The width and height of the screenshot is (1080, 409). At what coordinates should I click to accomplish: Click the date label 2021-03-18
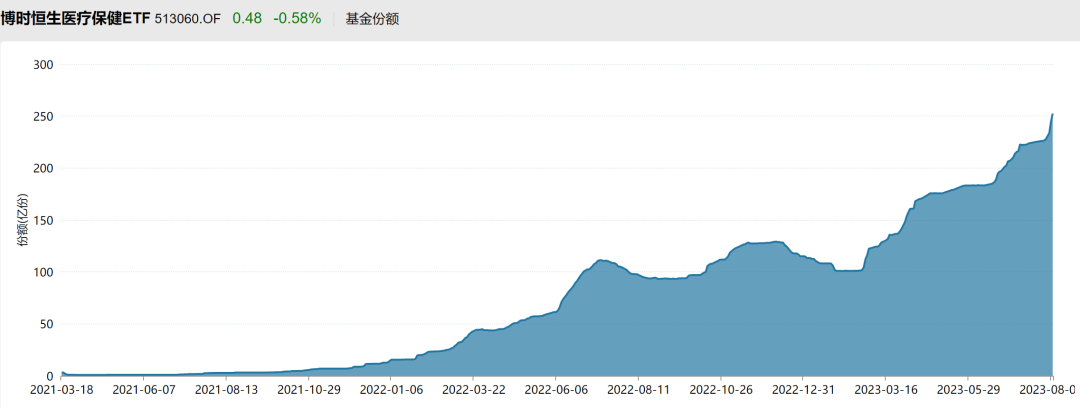tap(61, 390)
